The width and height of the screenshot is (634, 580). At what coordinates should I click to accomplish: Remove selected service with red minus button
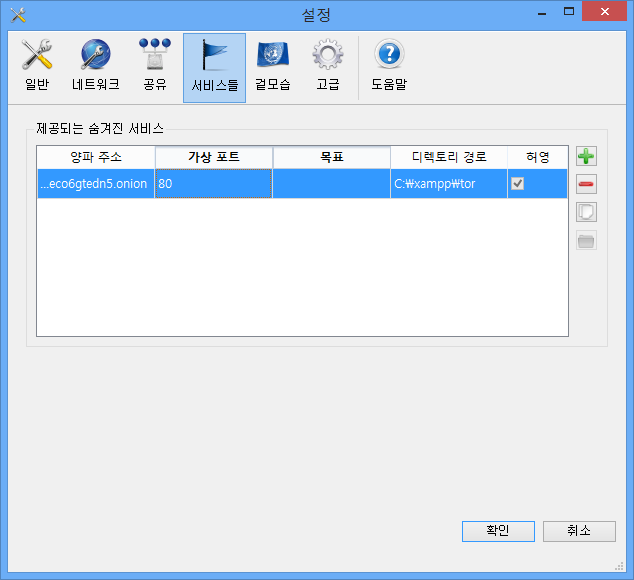pos(587,185)
